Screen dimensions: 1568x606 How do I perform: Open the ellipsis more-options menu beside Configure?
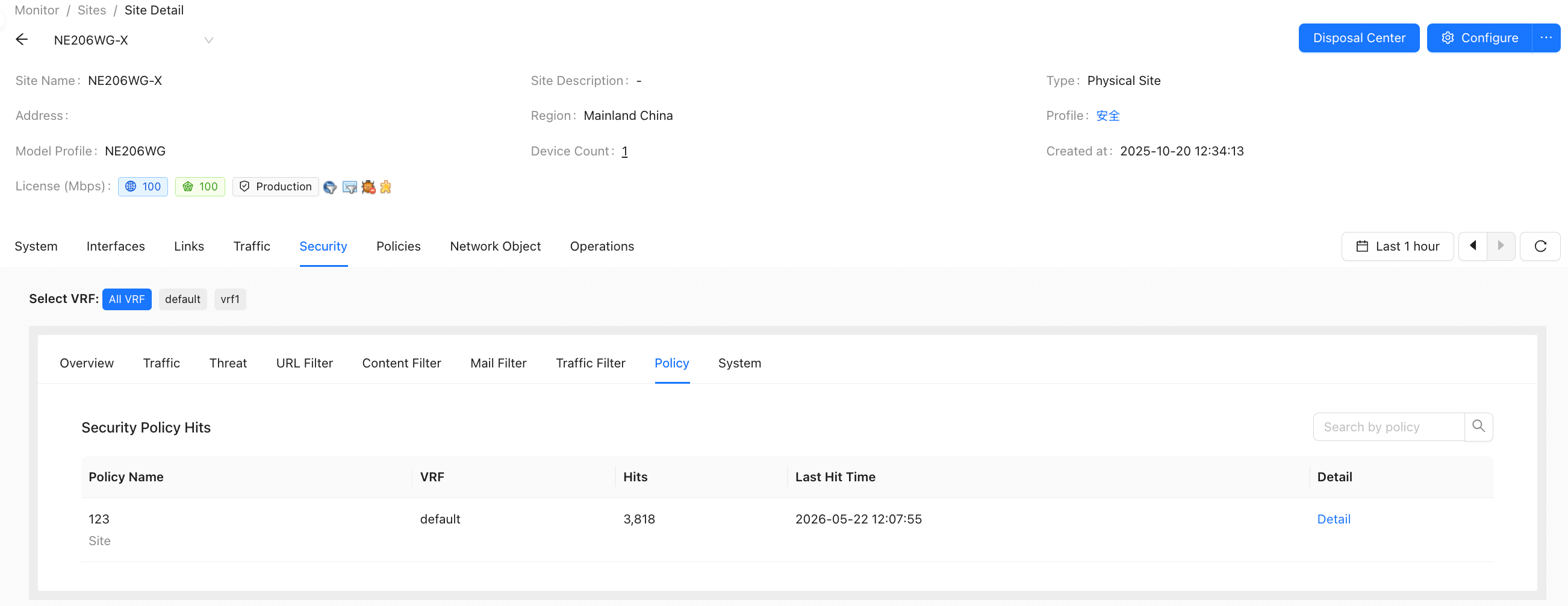1546,38
